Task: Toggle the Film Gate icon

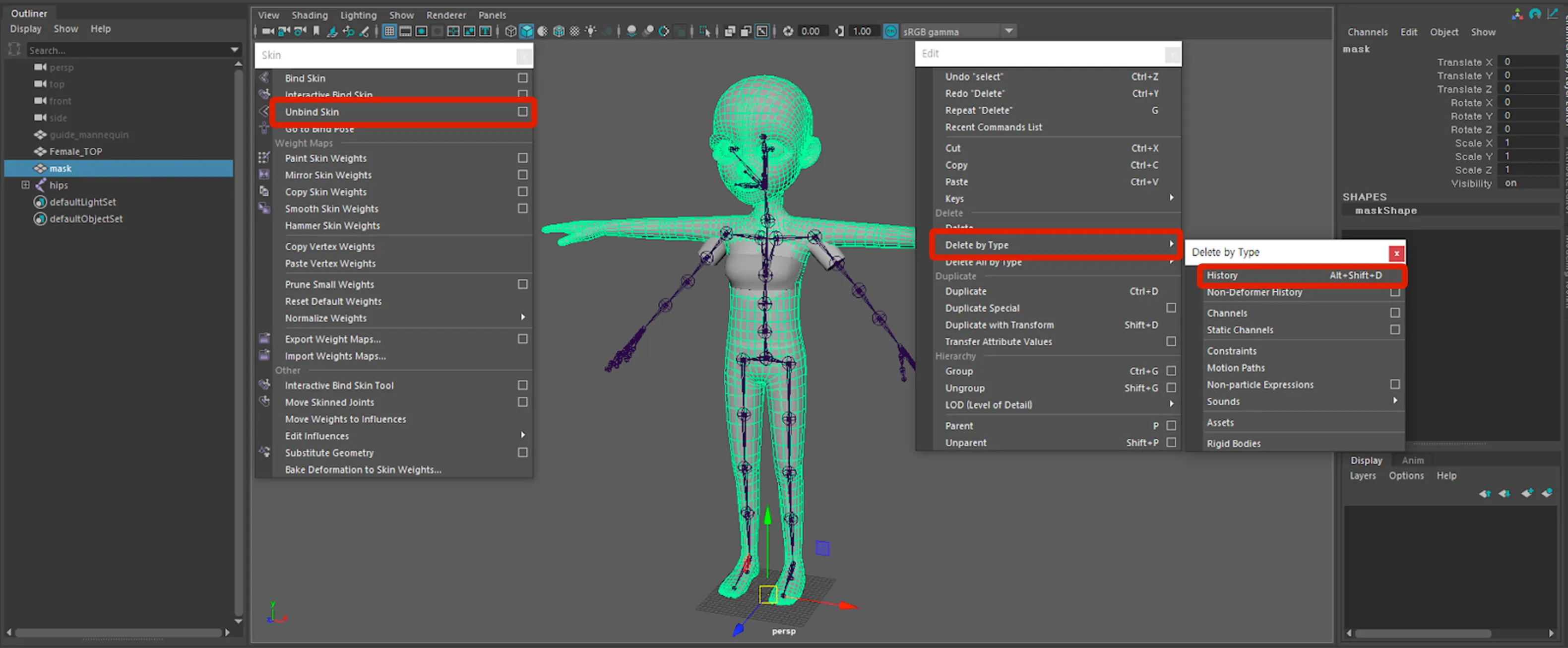Action: [x=405, y=31]
